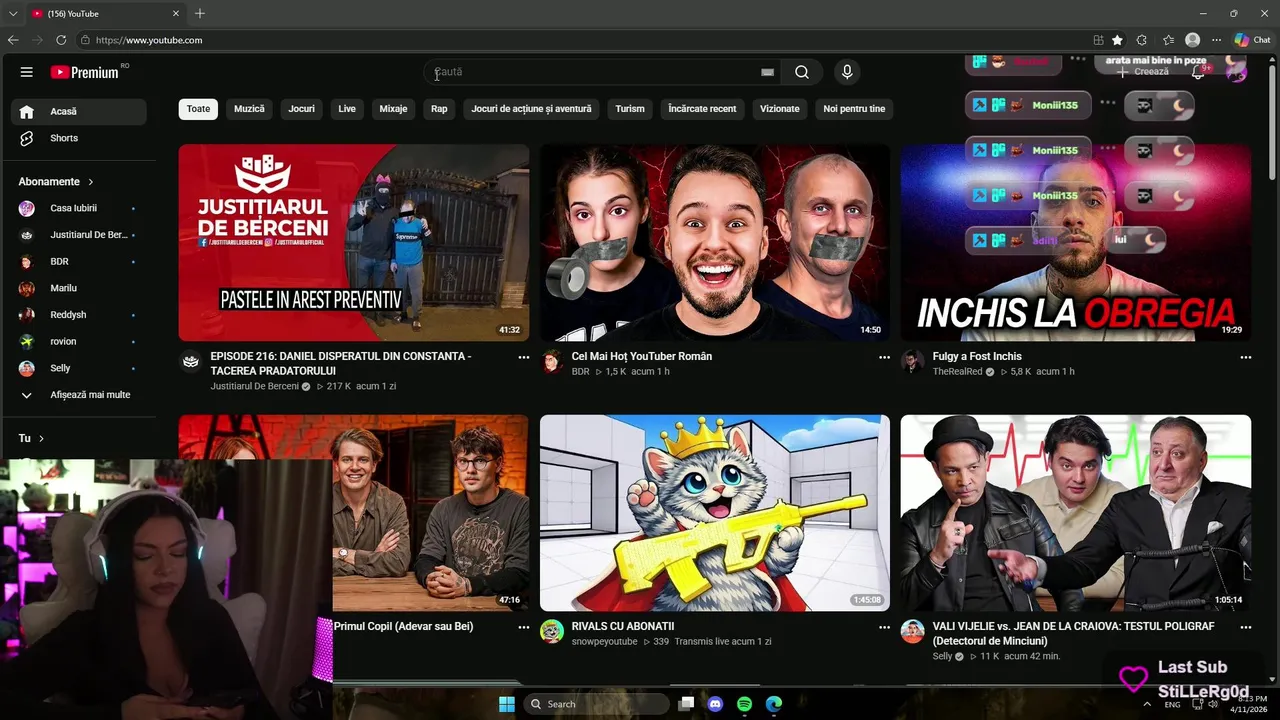Click the snowpeyoutube avatar beside RIVALS CU ABONATII

point(552,631)
